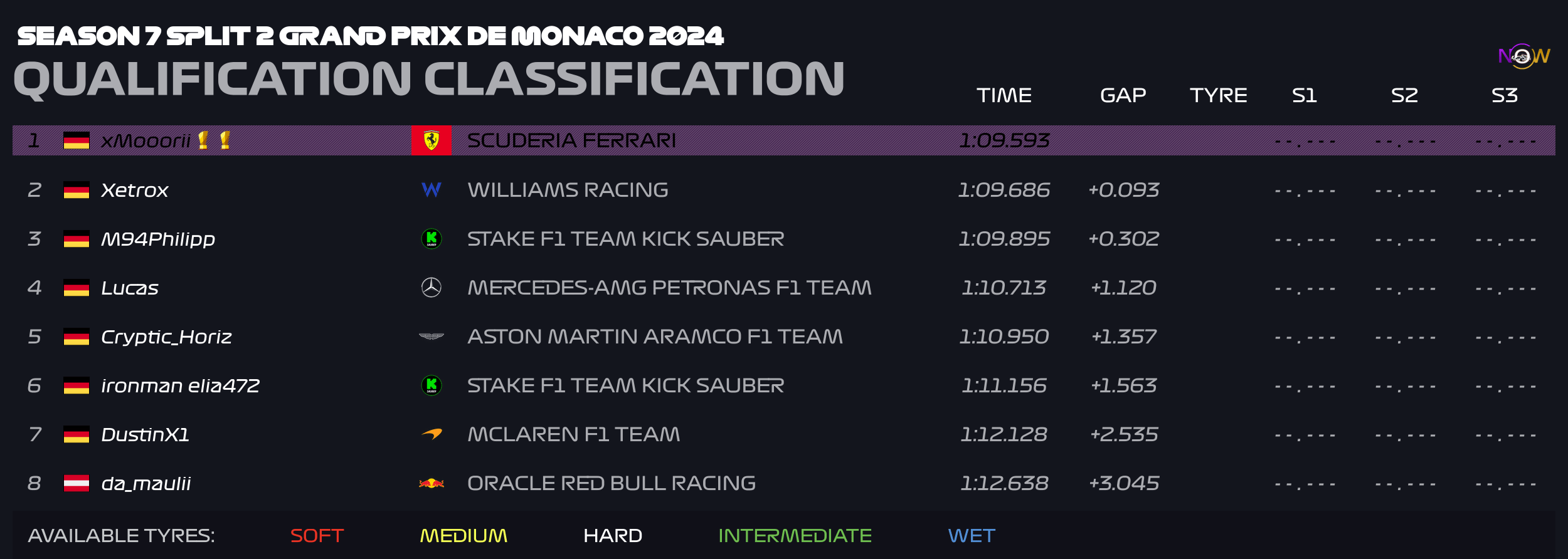The width and height of the screenshot is (1568, 559).
Task: Select the MEDIUM tyre label
Action: (464, 536)
